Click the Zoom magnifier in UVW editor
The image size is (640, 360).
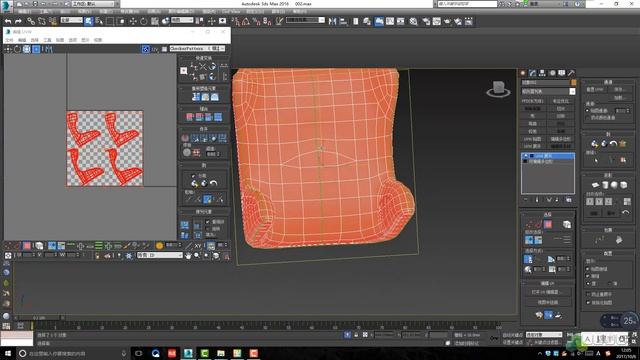(x=197, y=256)
